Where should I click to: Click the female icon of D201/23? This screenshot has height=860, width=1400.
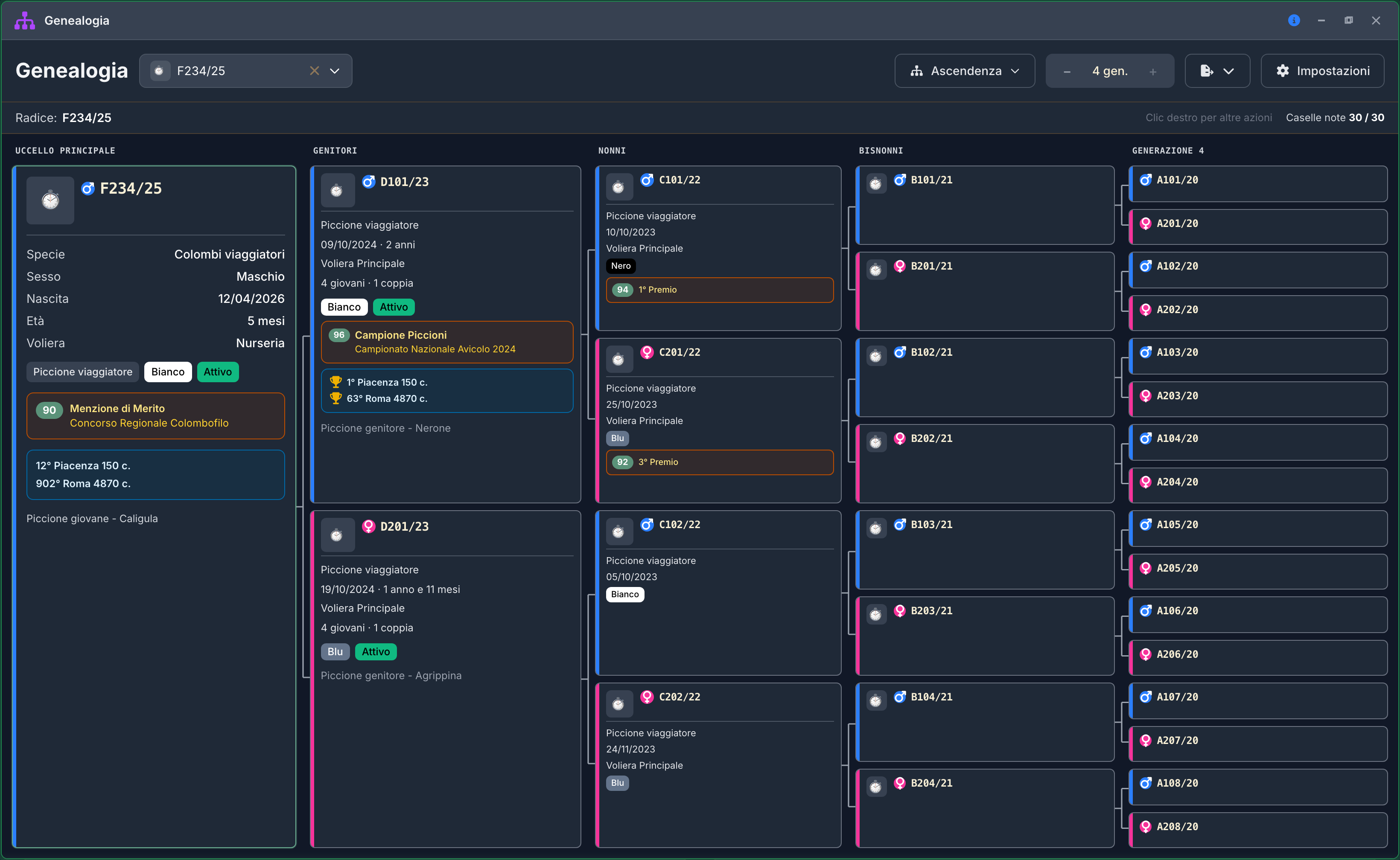point(369,526)
